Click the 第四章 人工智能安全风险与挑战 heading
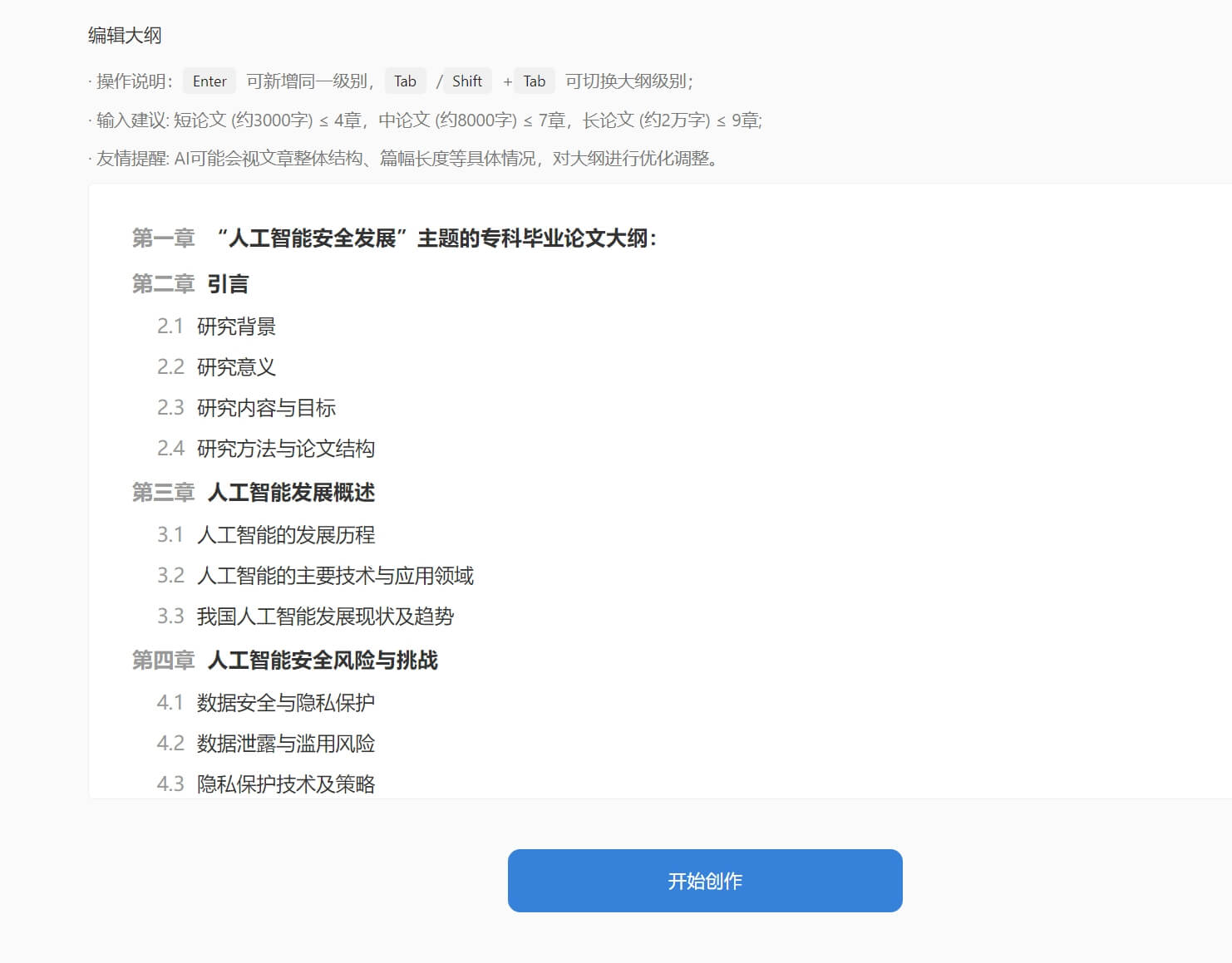This screenshot has height=963, width=1232. pyautogui.click(x=323, y=661)
